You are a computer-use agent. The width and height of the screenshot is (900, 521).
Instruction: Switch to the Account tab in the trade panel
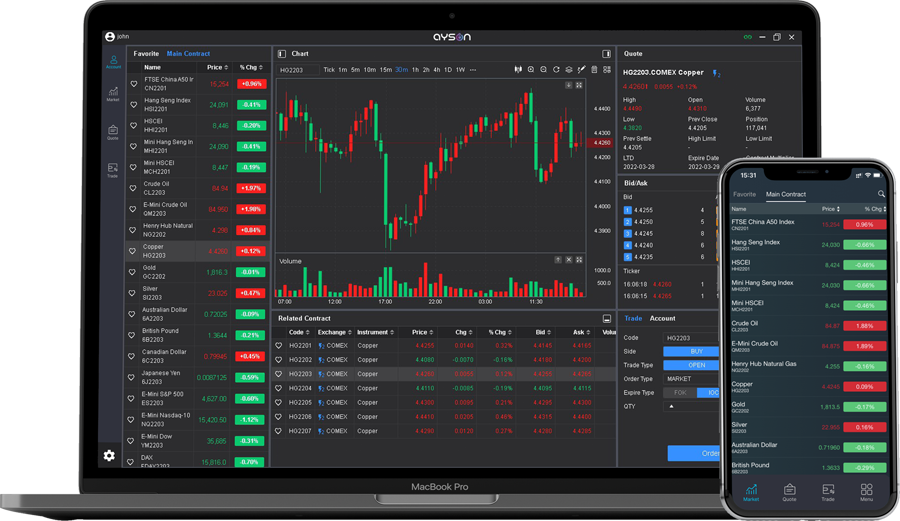tap(662, 319)
